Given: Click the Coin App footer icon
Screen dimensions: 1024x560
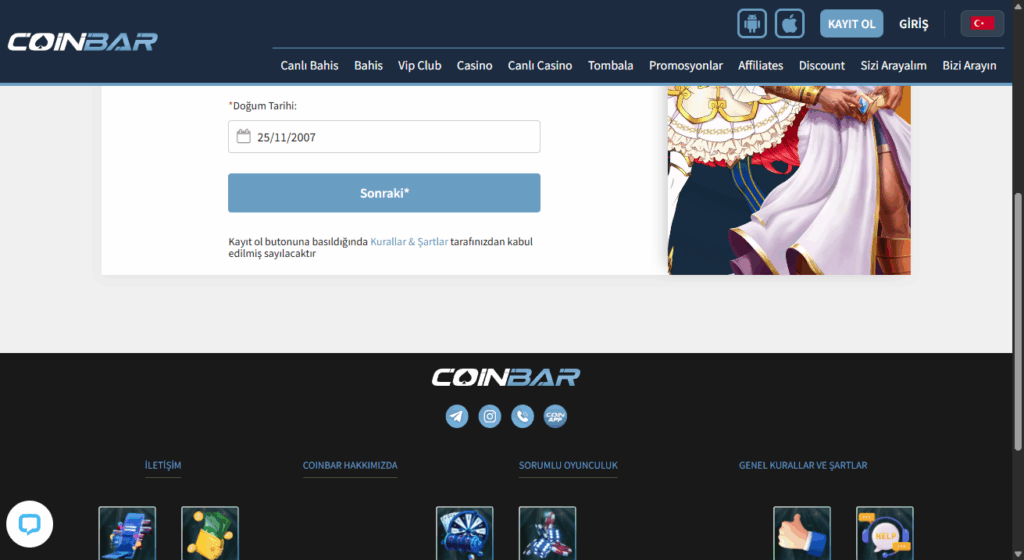Looking at the screenshot, I should tap(555, 416).
